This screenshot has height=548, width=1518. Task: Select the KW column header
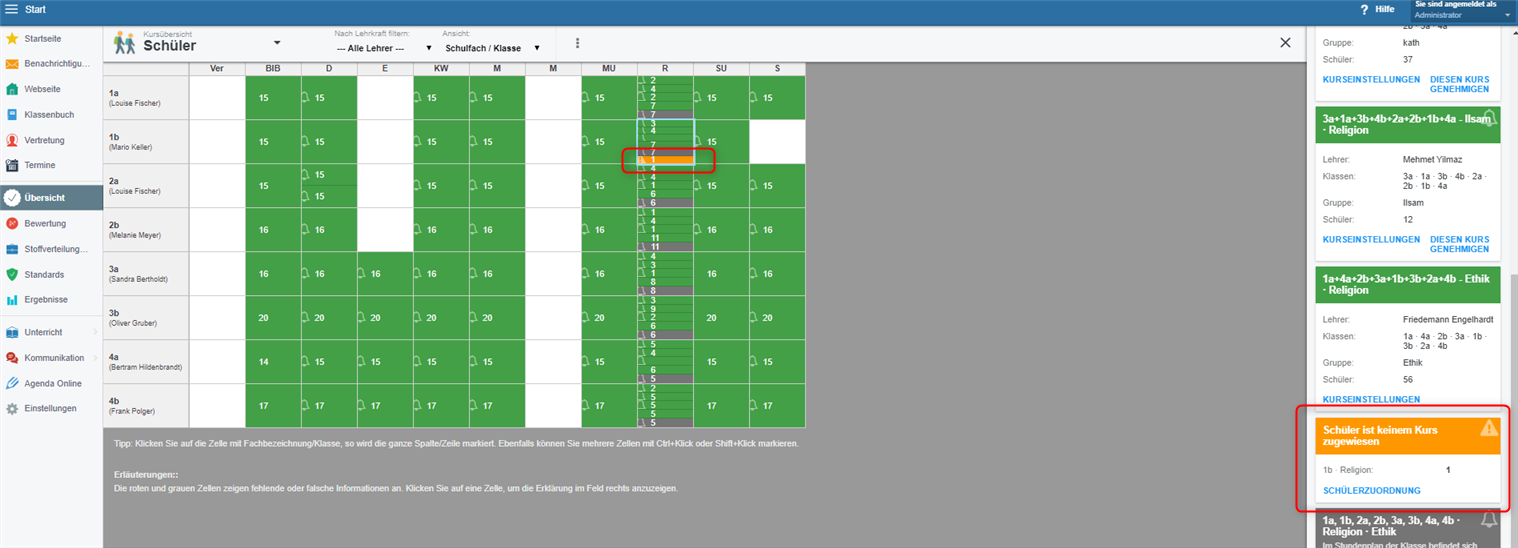(441, 68)
